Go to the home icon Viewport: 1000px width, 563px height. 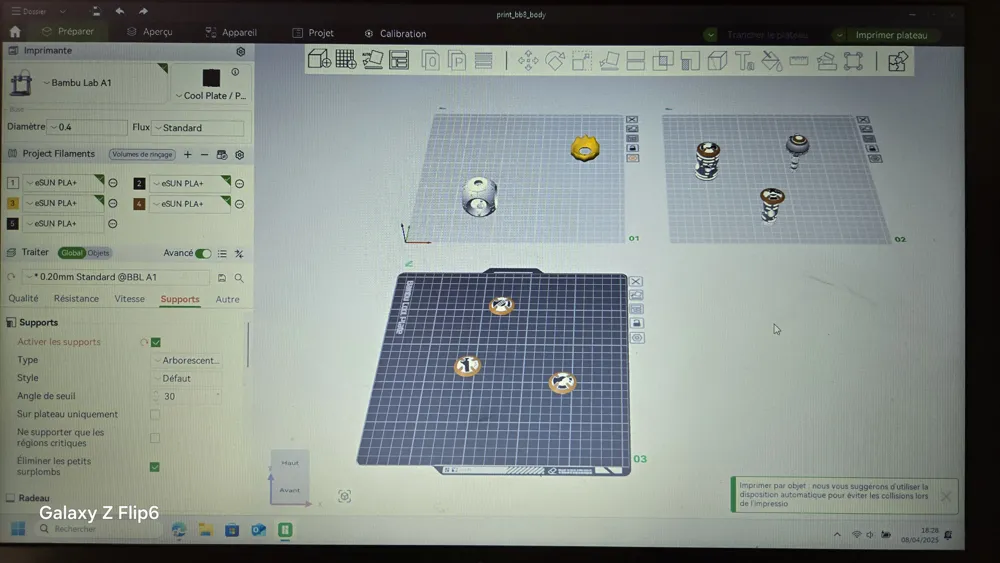(15, 31)
